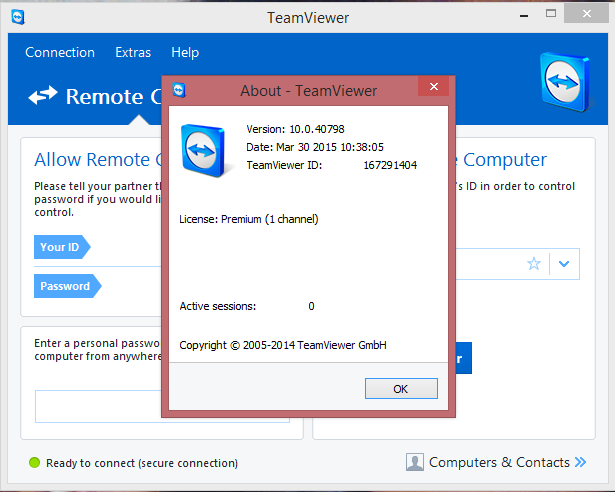Click the double chevron next to Computers & Contacts
The height and width of the screenshot is (492, 615).
(x=580, y=462)
